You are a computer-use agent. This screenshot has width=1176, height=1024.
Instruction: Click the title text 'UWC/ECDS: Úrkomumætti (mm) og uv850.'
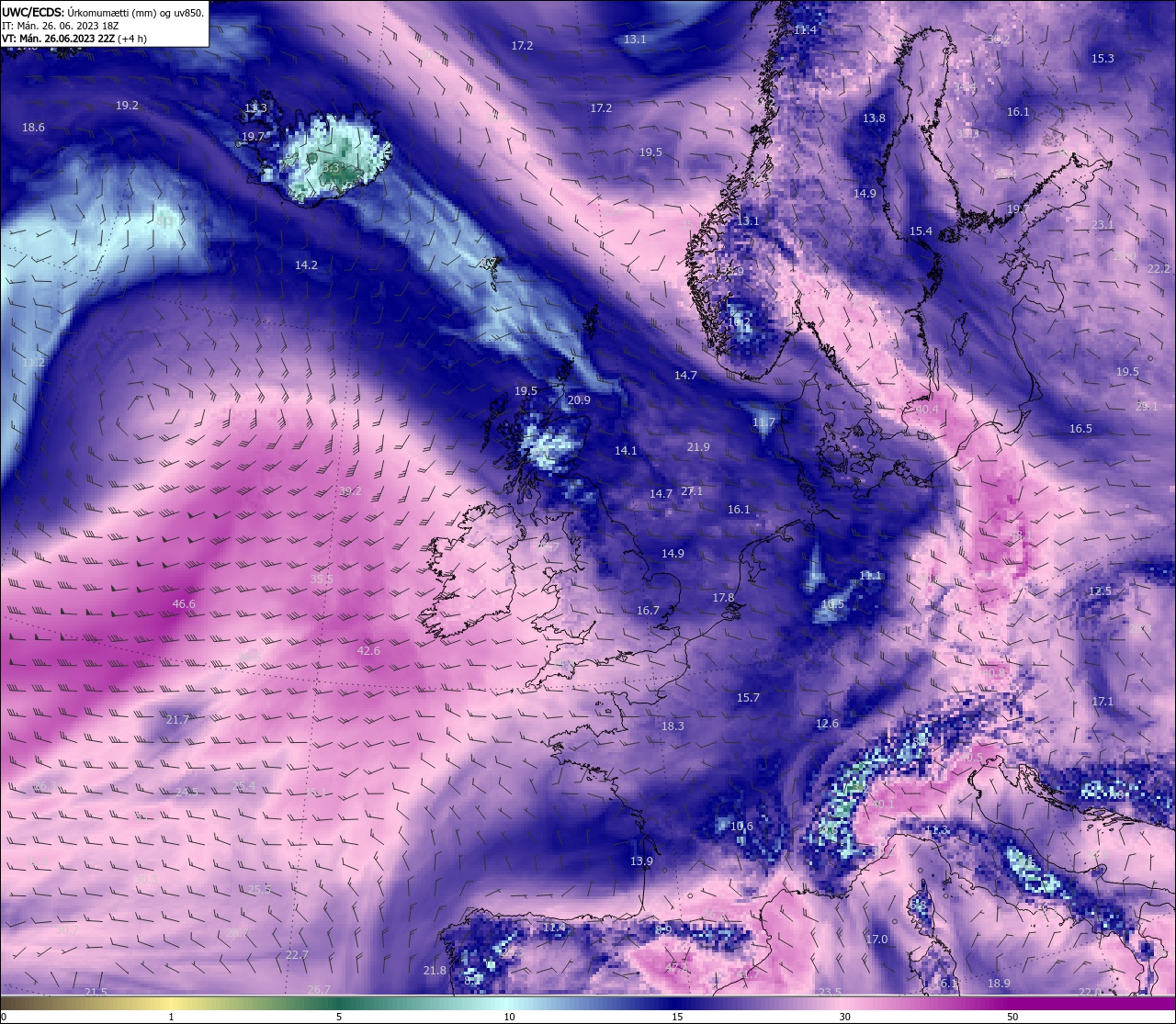click(x=103, y=12)
